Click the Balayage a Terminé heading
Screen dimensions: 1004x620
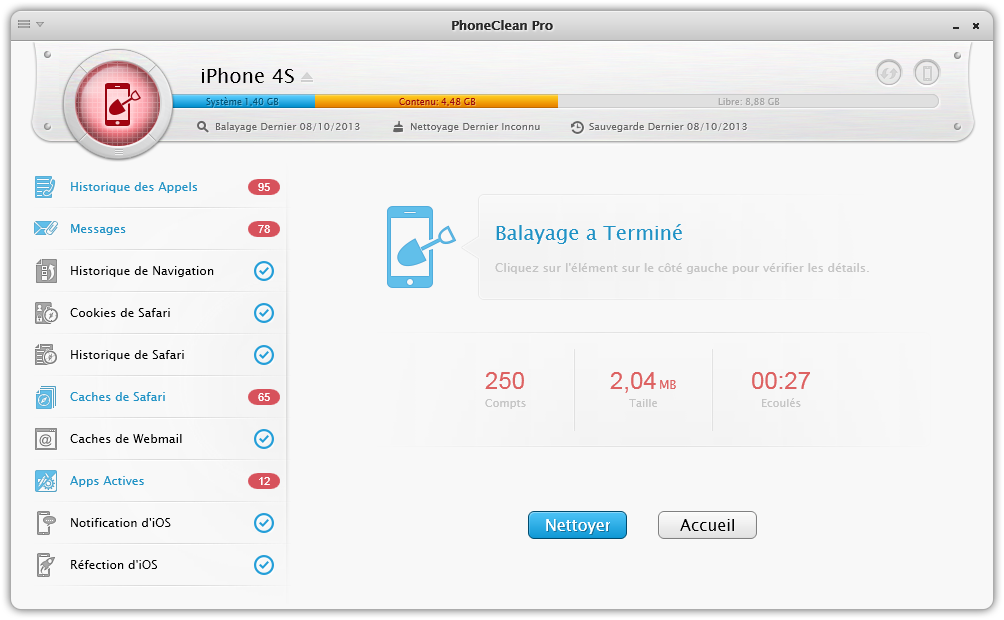click(588, 233)
